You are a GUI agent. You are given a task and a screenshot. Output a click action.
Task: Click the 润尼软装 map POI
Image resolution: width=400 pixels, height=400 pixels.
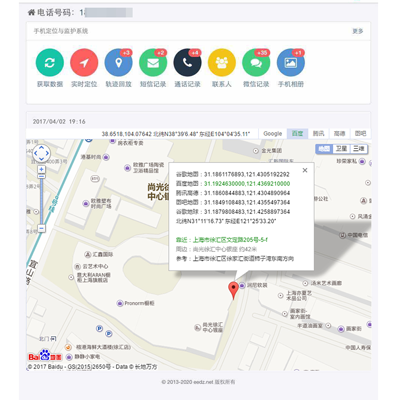[x=253, y=285]
